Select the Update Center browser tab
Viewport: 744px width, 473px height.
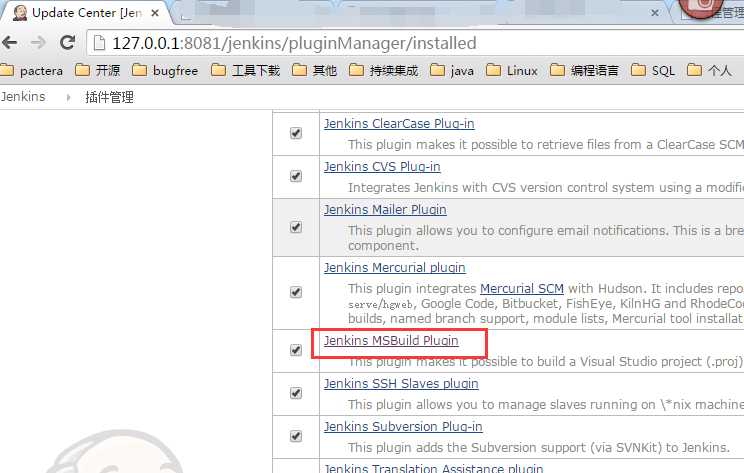point(86,13)
